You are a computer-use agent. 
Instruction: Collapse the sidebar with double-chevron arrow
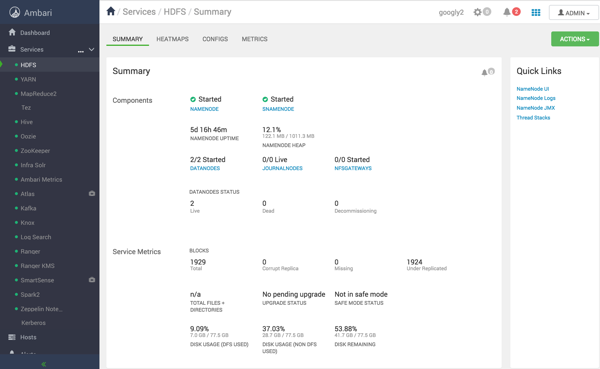44,364
